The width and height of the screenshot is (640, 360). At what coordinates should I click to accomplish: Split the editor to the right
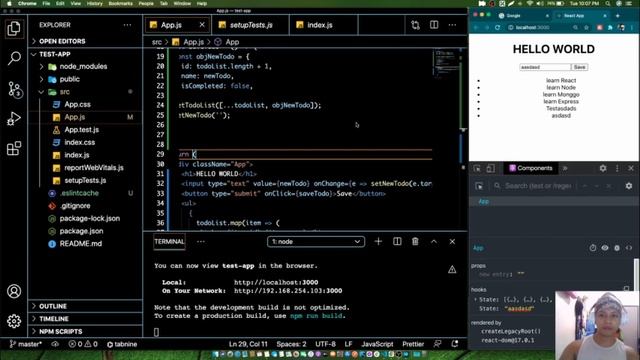tap(434, 25)
